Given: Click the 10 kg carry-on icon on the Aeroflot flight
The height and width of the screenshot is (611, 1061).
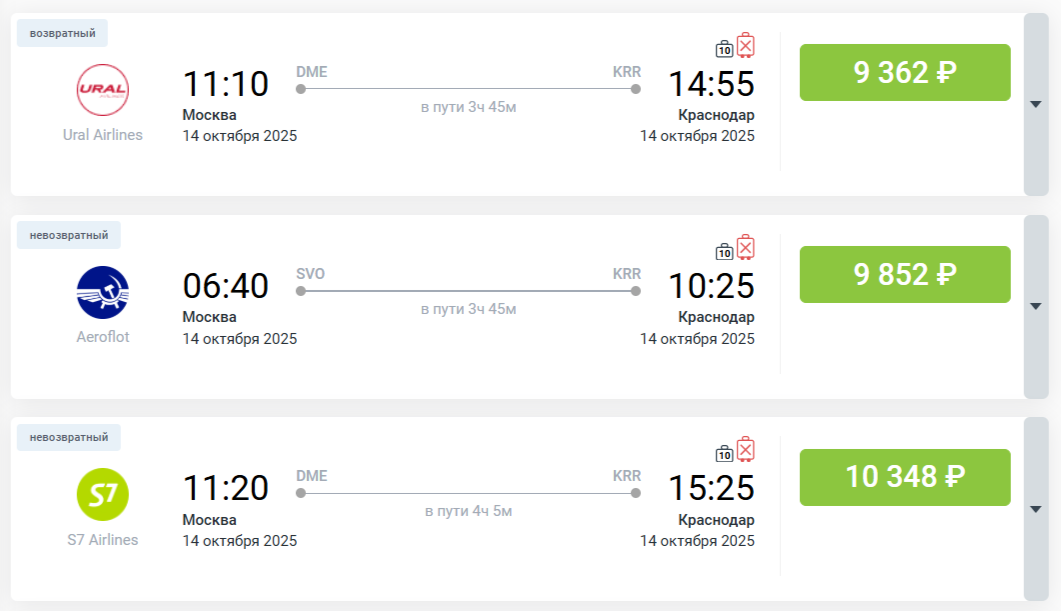Looking at the screenshot, I should point(725,251).
